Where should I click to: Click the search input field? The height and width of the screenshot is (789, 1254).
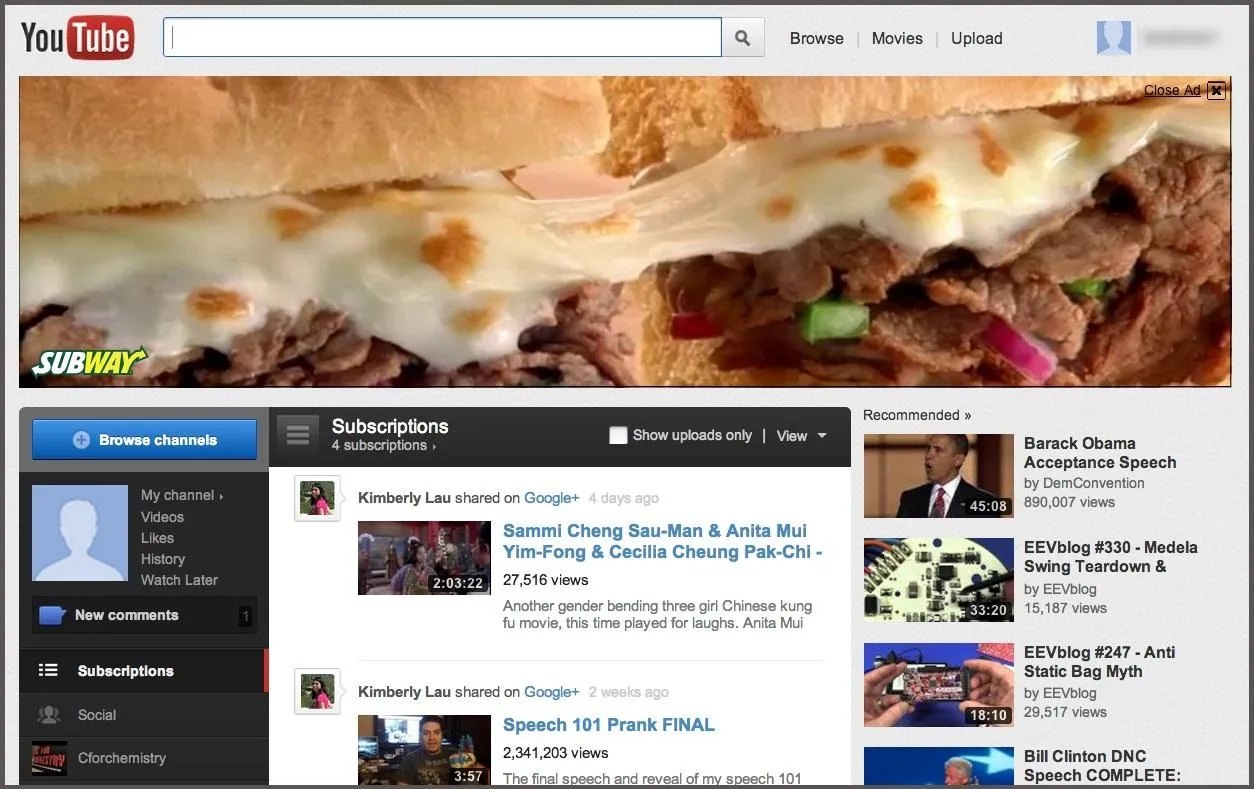tap(442, 38)
